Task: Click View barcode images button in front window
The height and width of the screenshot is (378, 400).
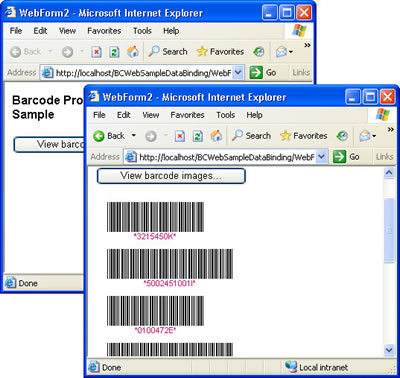Action: tap(171, 176)
